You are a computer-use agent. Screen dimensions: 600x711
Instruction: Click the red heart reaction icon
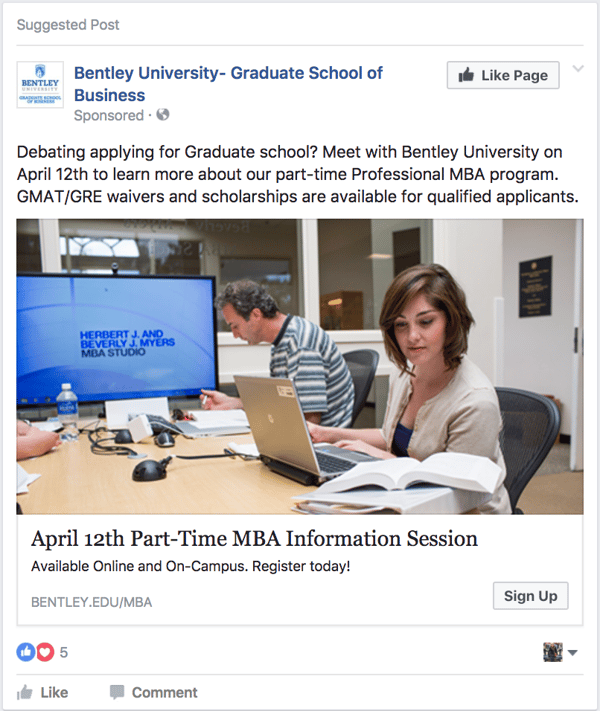pyautogui.click(x=44, y=652)
